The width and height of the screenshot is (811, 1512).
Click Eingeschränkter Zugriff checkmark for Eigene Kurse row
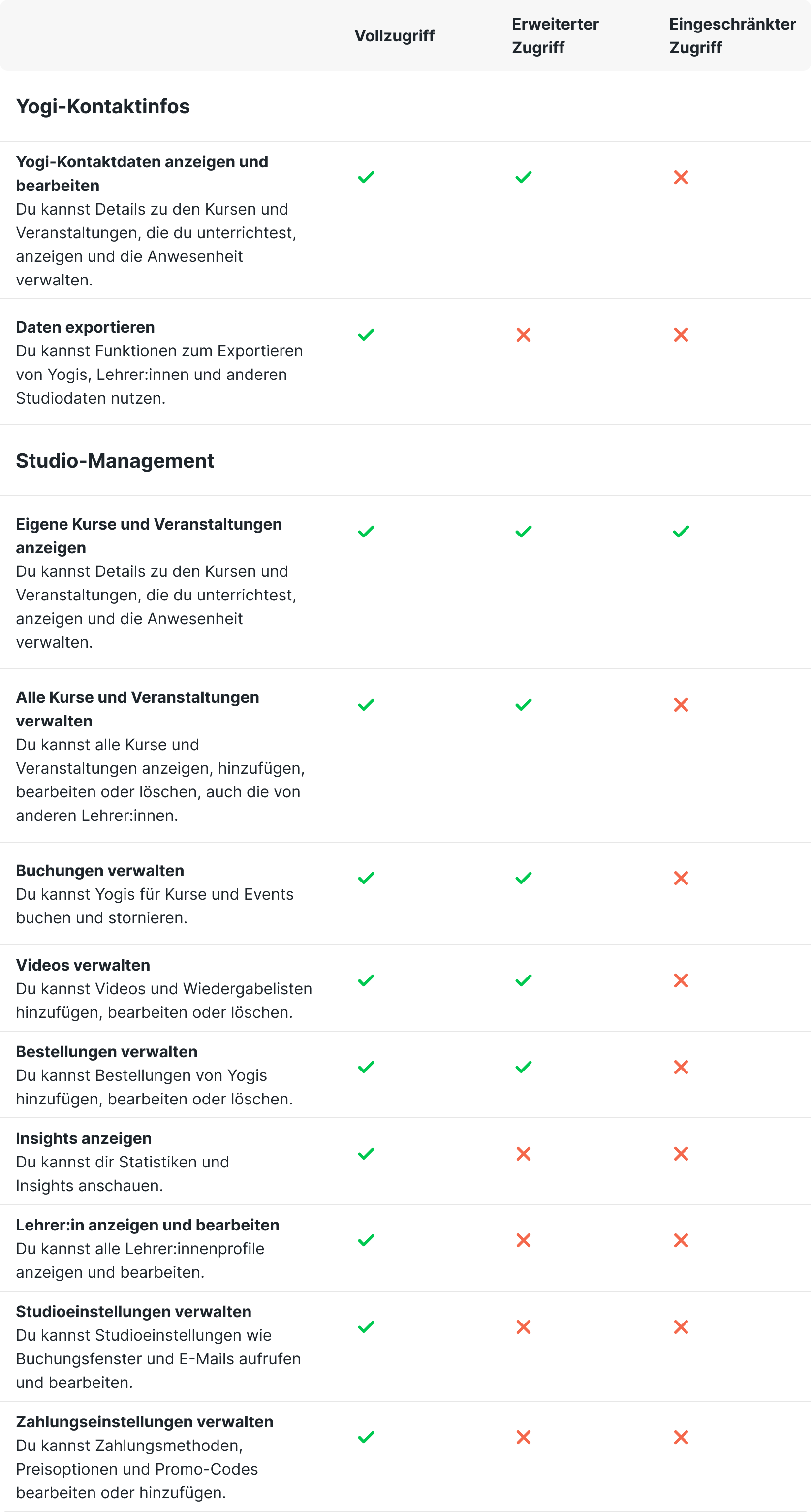pos(681,532)
